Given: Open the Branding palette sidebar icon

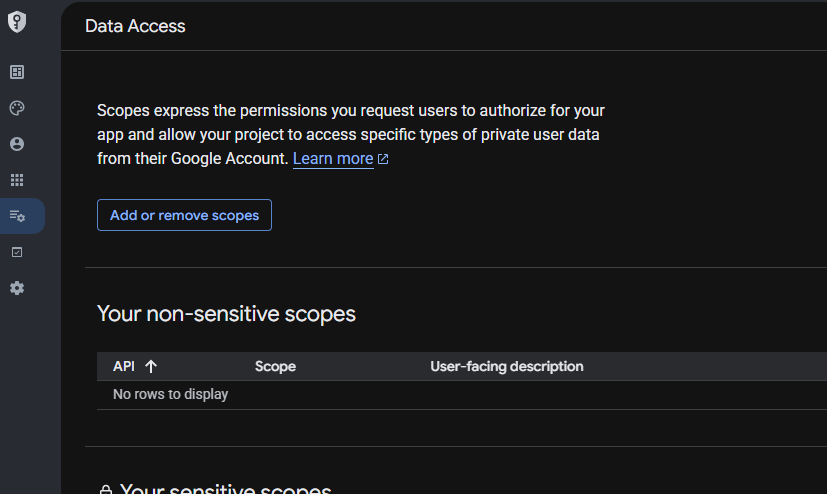Looking at the screenshot, I should tap(17, 108).
